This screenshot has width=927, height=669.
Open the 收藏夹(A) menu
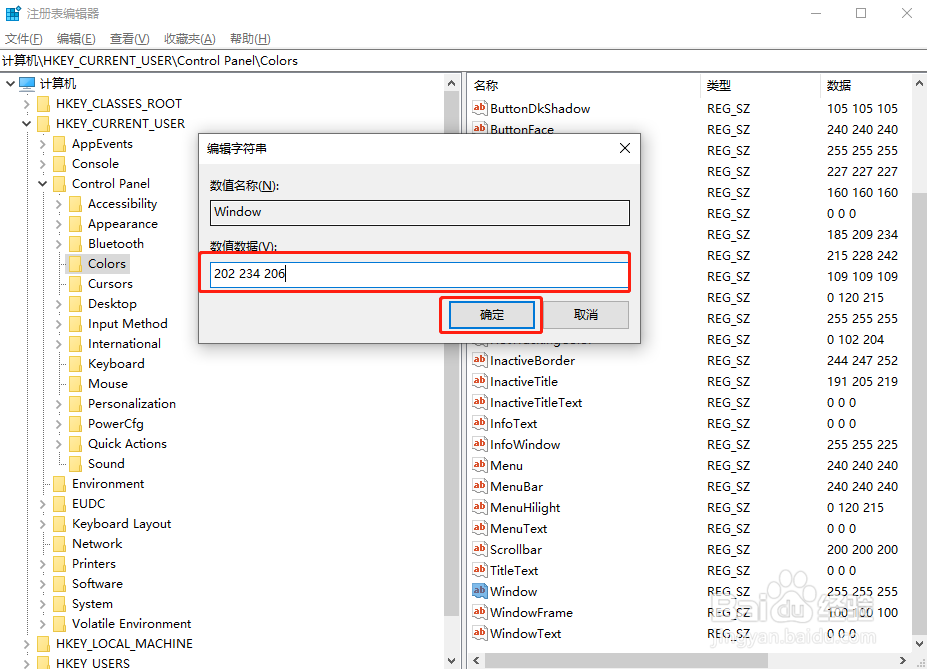tap(189, 39)
